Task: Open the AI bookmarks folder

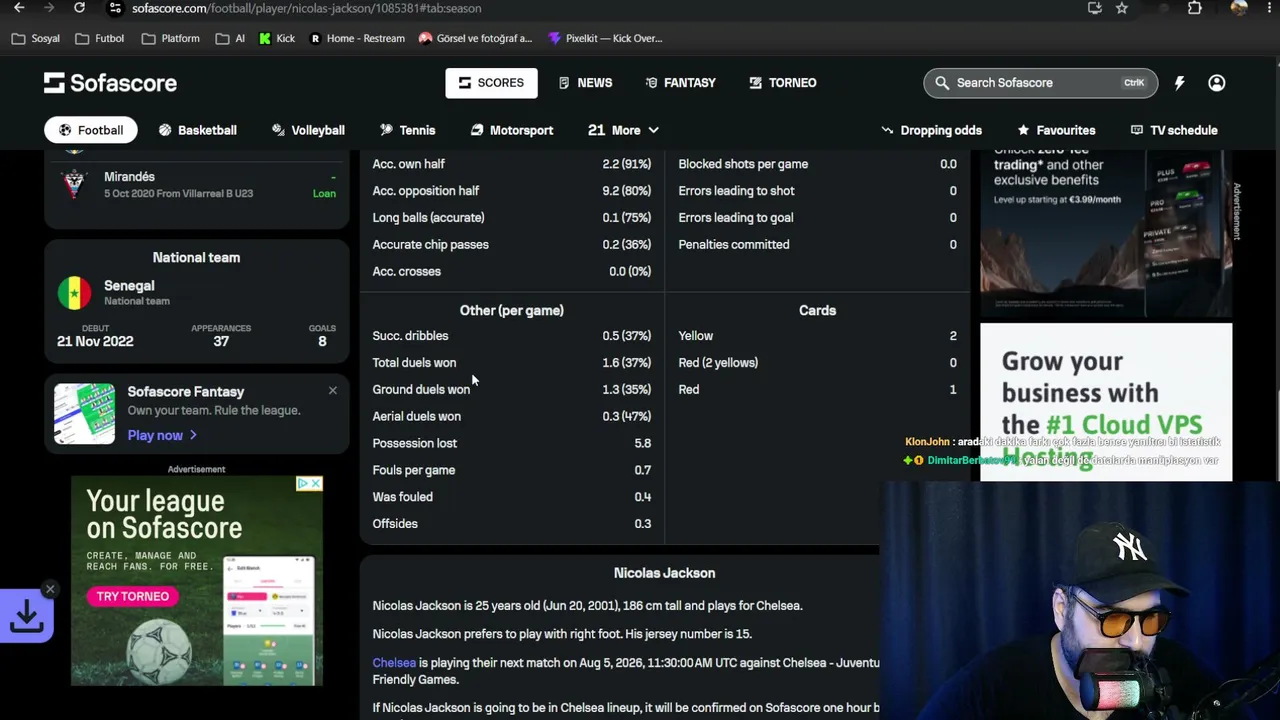Action: [x=230, y=38]
